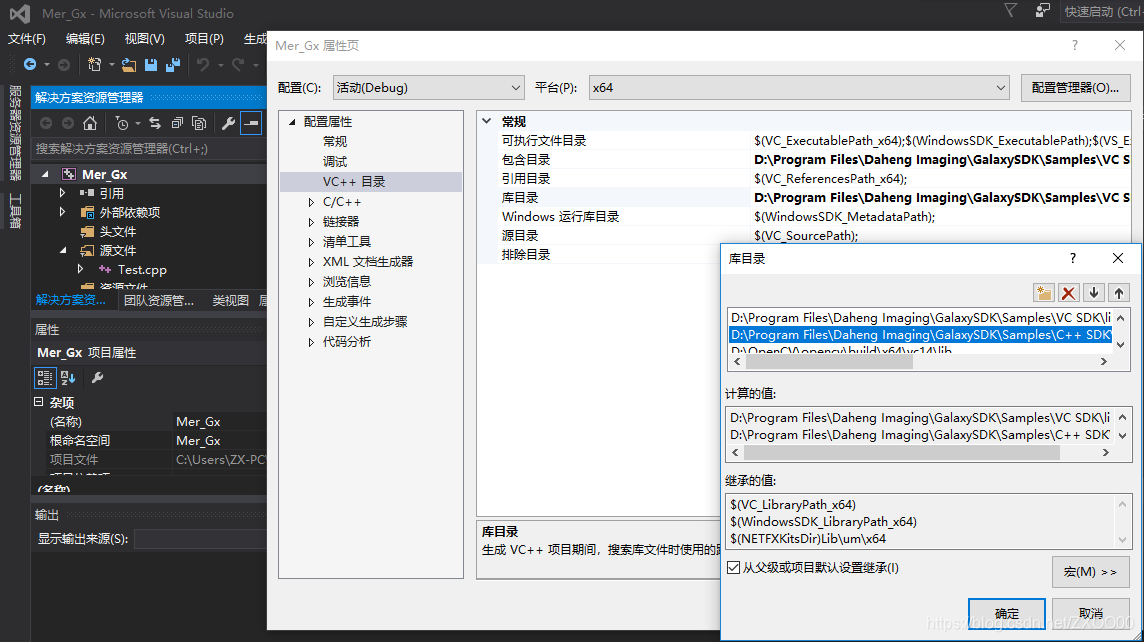Click down arrow of 继承的值 scrollbar

coord(1122,540)
